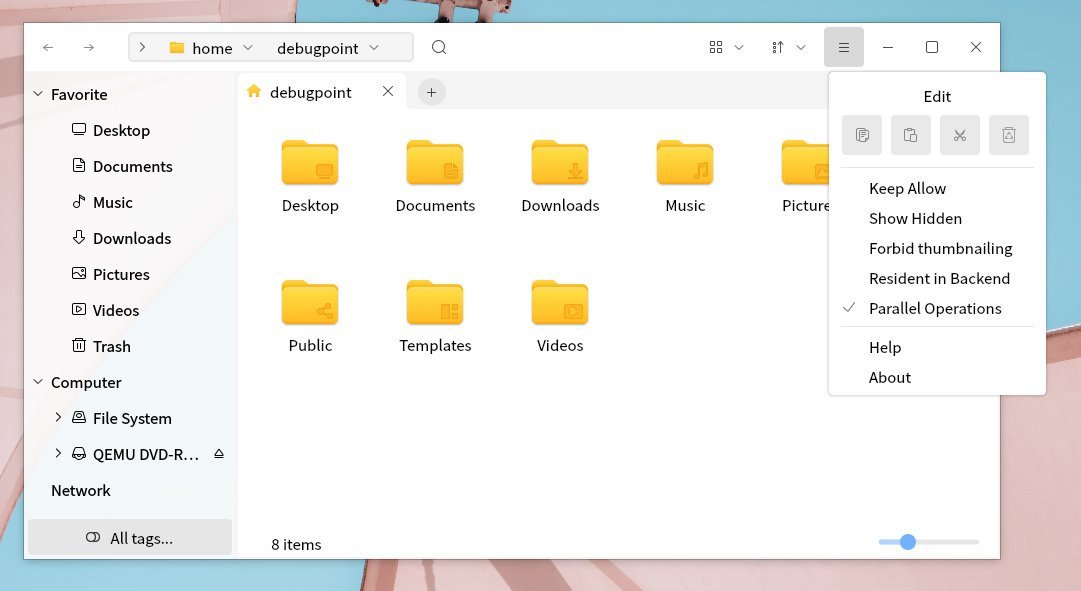Select the Help menu entry
Image resolution: width=1081 pixels, height=591 pixels.
[x=884, y=347]
